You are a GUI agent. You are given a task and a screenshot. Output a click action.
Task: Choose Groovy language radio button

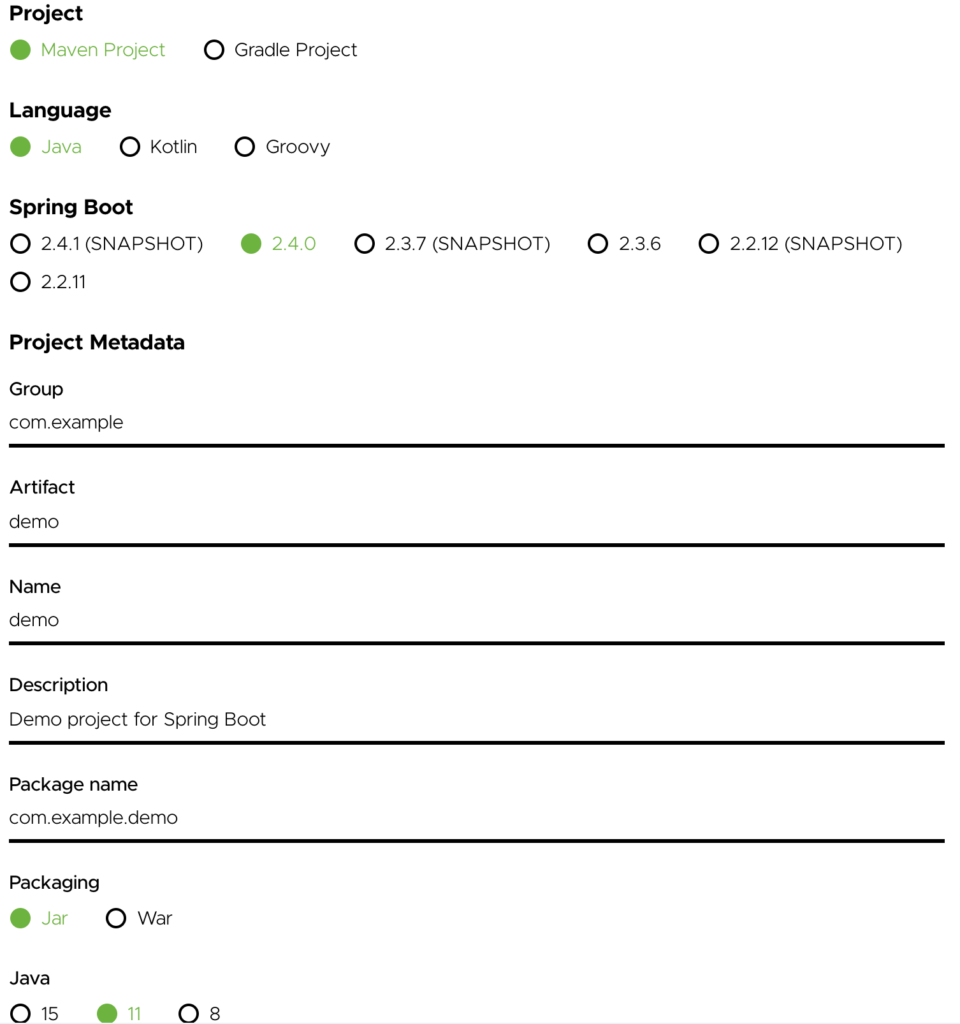point(244,147)
